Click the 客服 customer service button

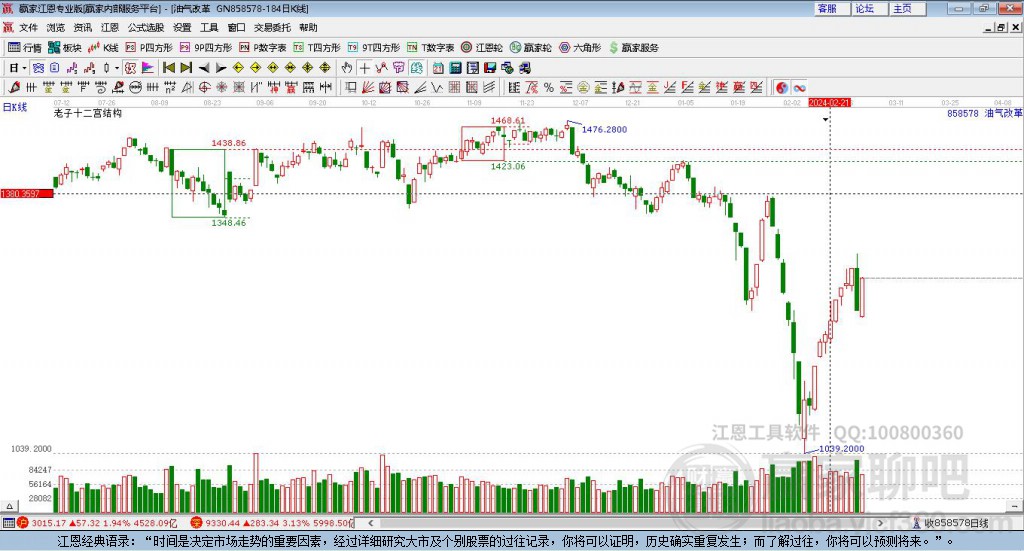832,8
